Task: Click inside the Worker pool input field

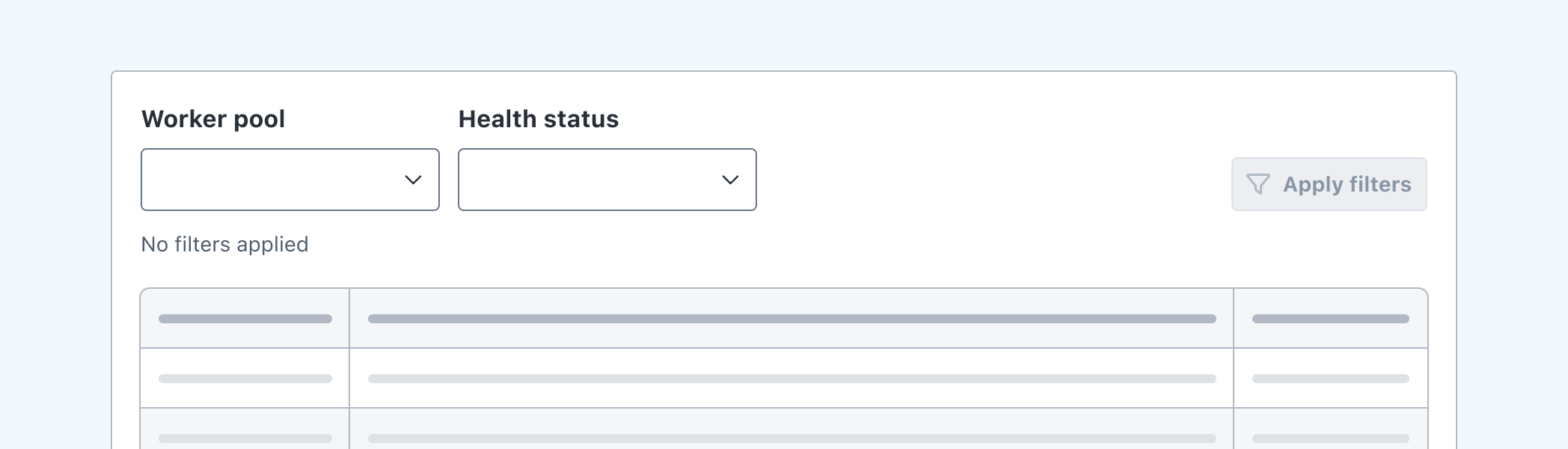Action: [x=262, y=180]
